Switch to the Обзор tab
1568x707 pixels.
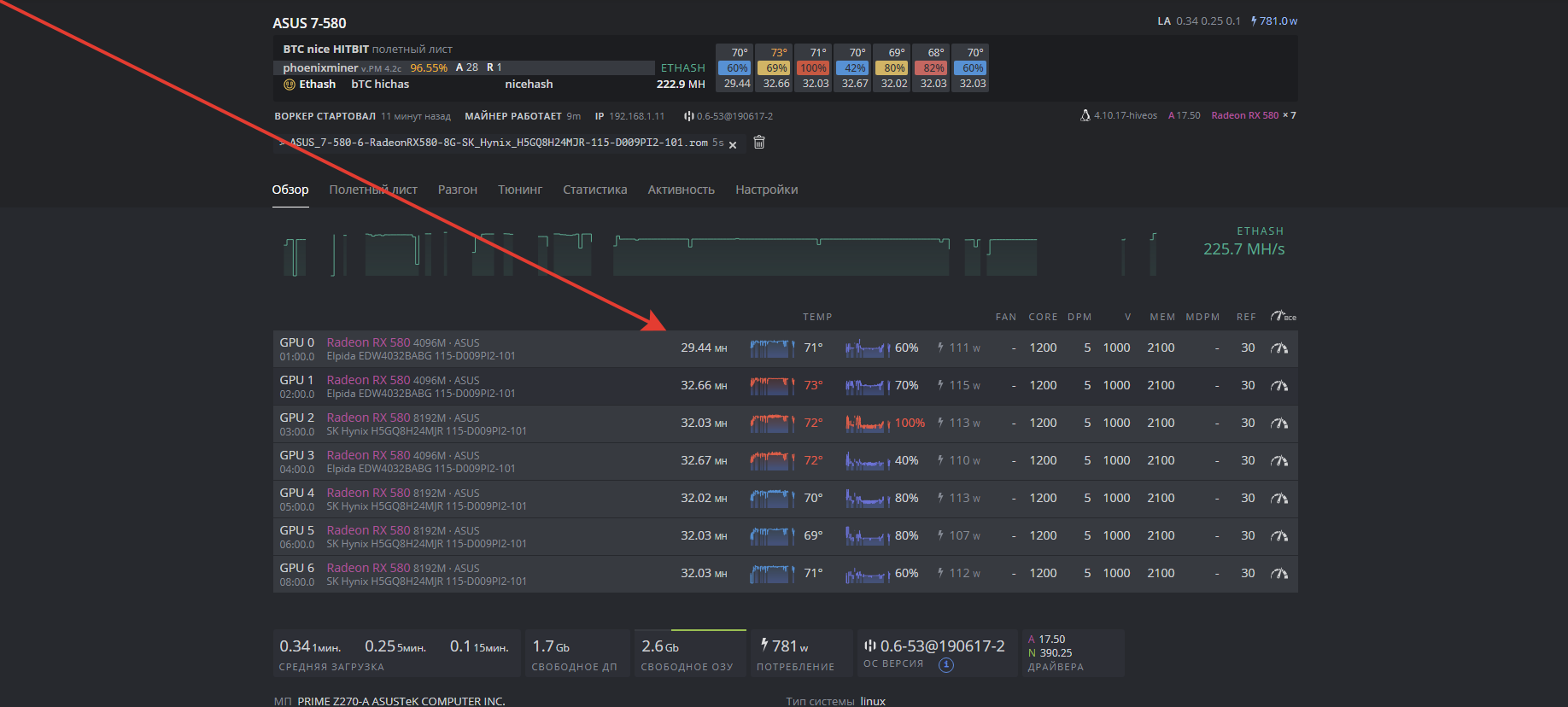290,190
